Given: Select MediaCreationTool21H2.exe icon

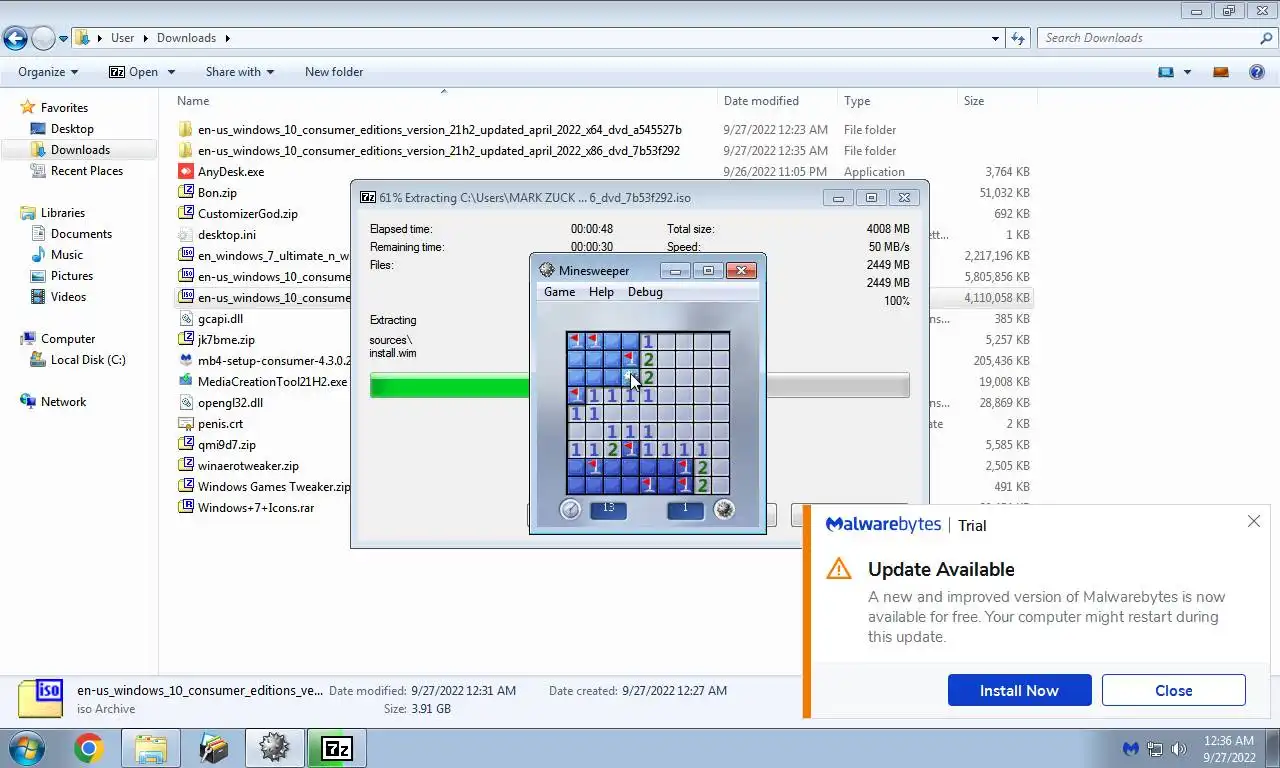Looking at the screenshot, I should tap(185, 382).
